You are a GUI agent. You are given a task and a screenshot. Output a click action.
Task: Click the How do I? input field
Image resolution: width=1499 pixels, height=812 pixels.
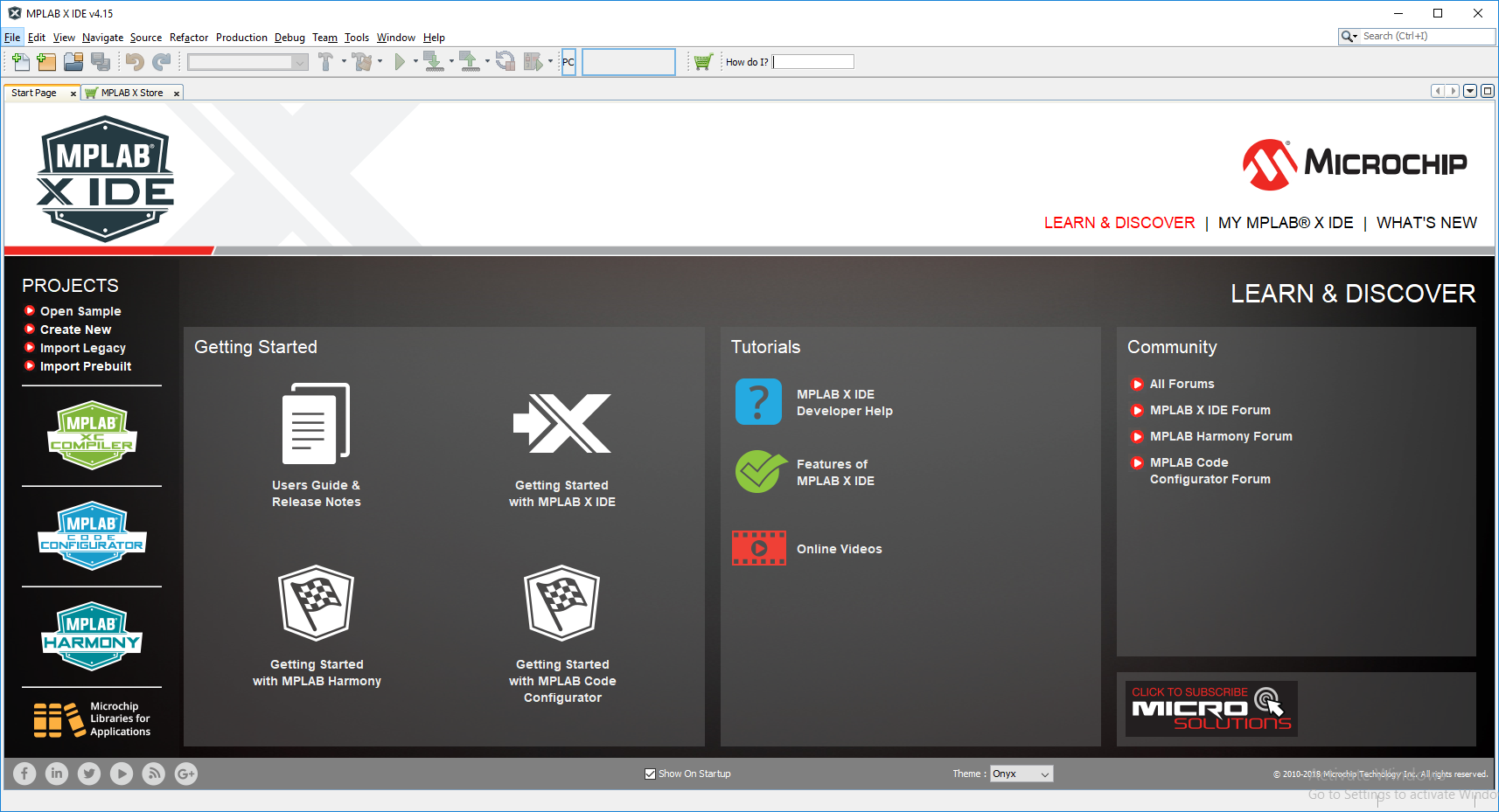812,61
